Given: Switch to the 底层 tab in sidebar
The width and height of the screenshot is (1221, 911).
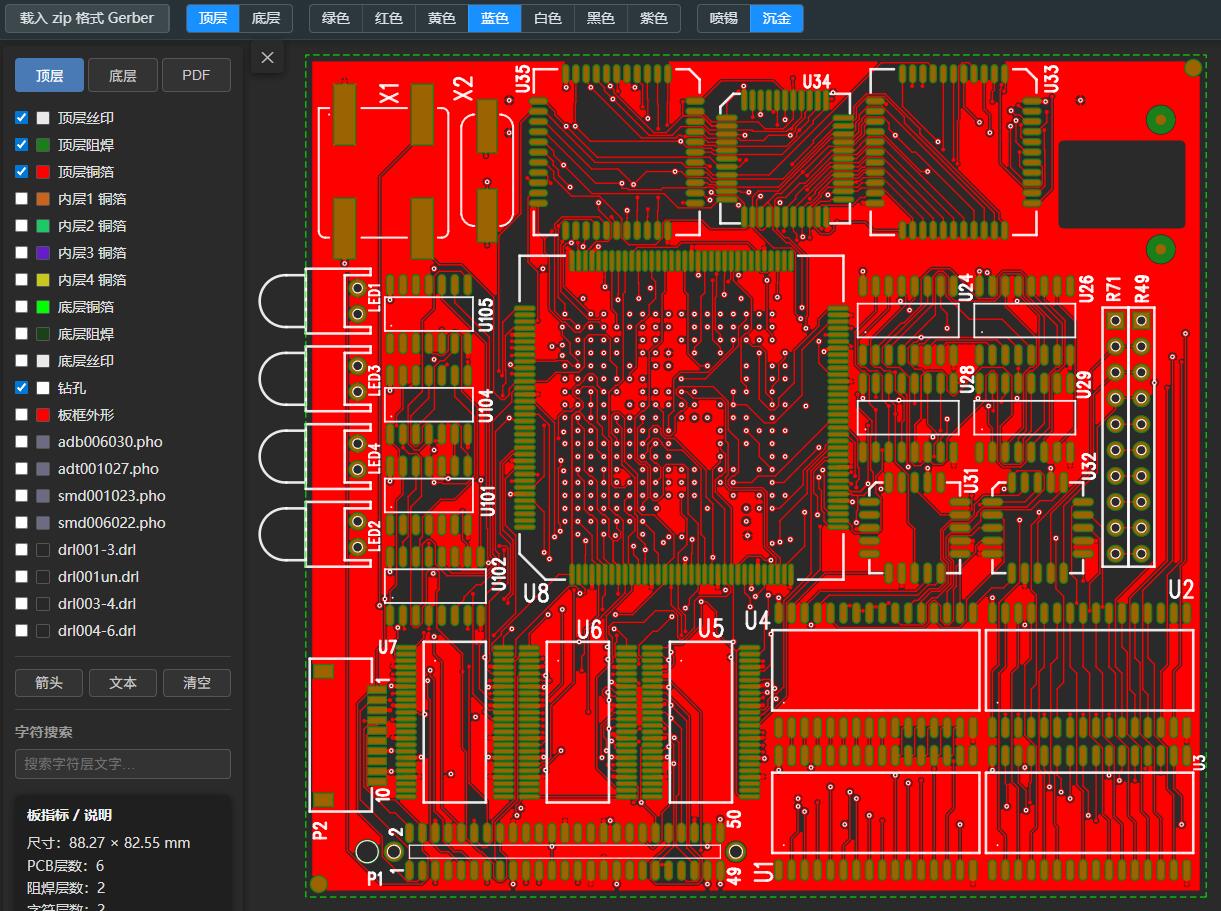Looking at the screenshot, I should [x=123, y=75].
